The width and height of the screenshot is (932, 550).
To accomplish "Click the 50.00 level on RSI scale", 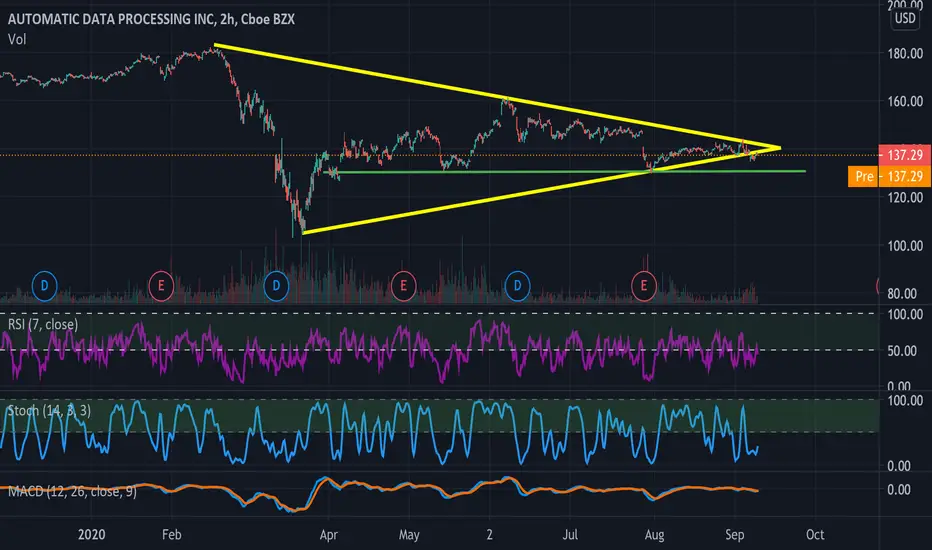I will coord(902,351).
